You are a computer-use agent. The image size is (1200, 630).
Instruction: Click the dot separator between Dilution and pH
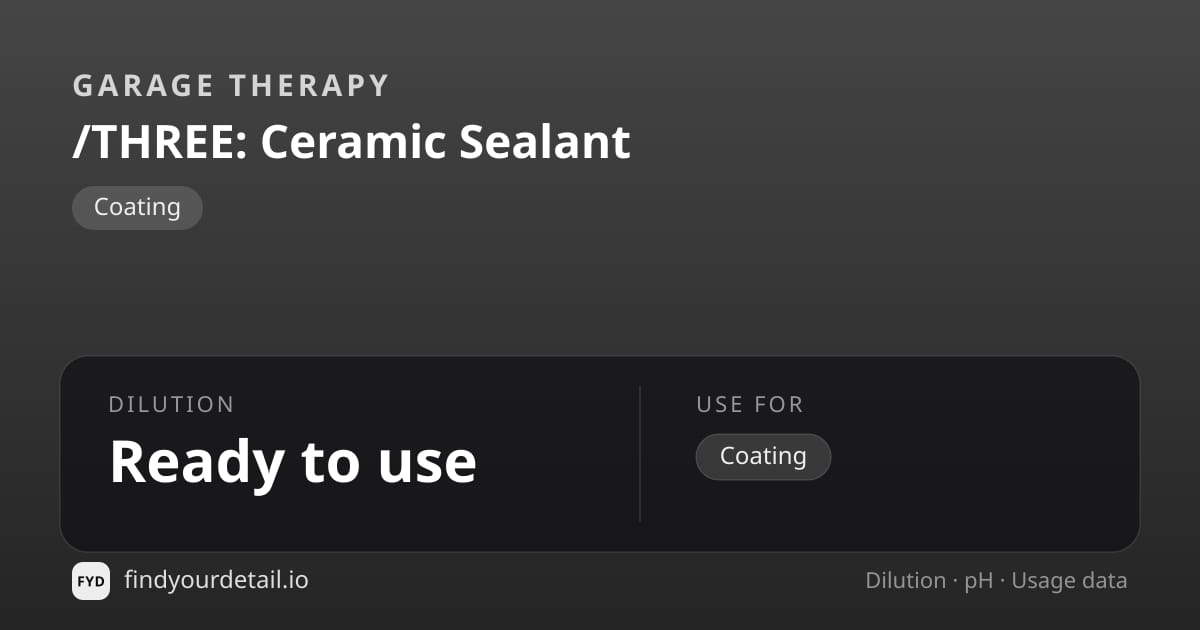pyautogui.click(x=955, y=582)
